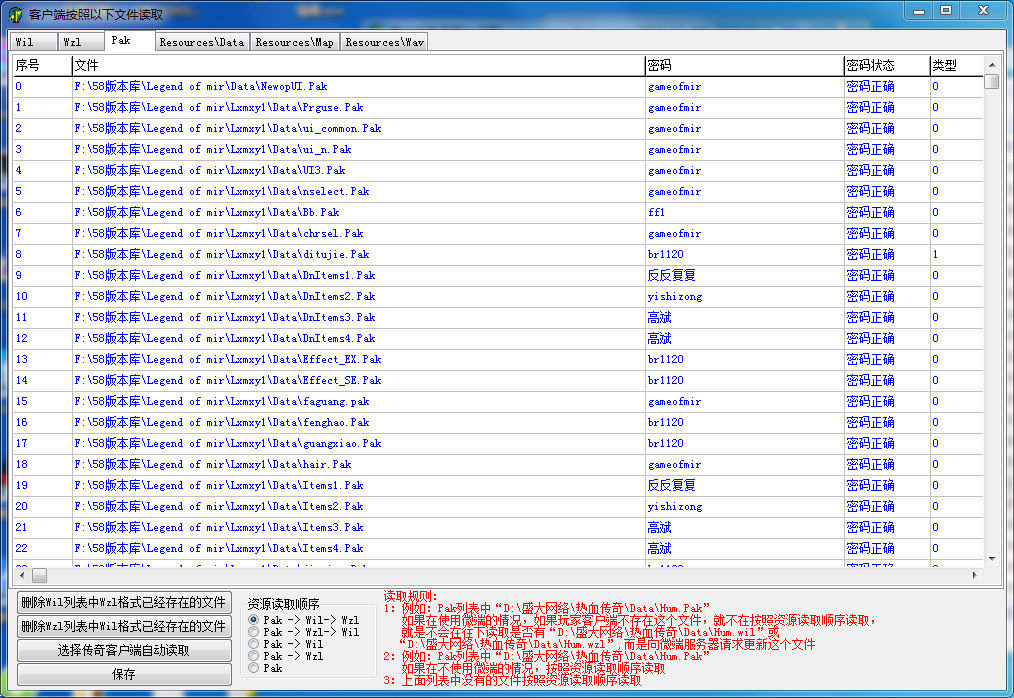
Task: Click the vertical scrollbar thumb
Action: click(x=991, y=82)
